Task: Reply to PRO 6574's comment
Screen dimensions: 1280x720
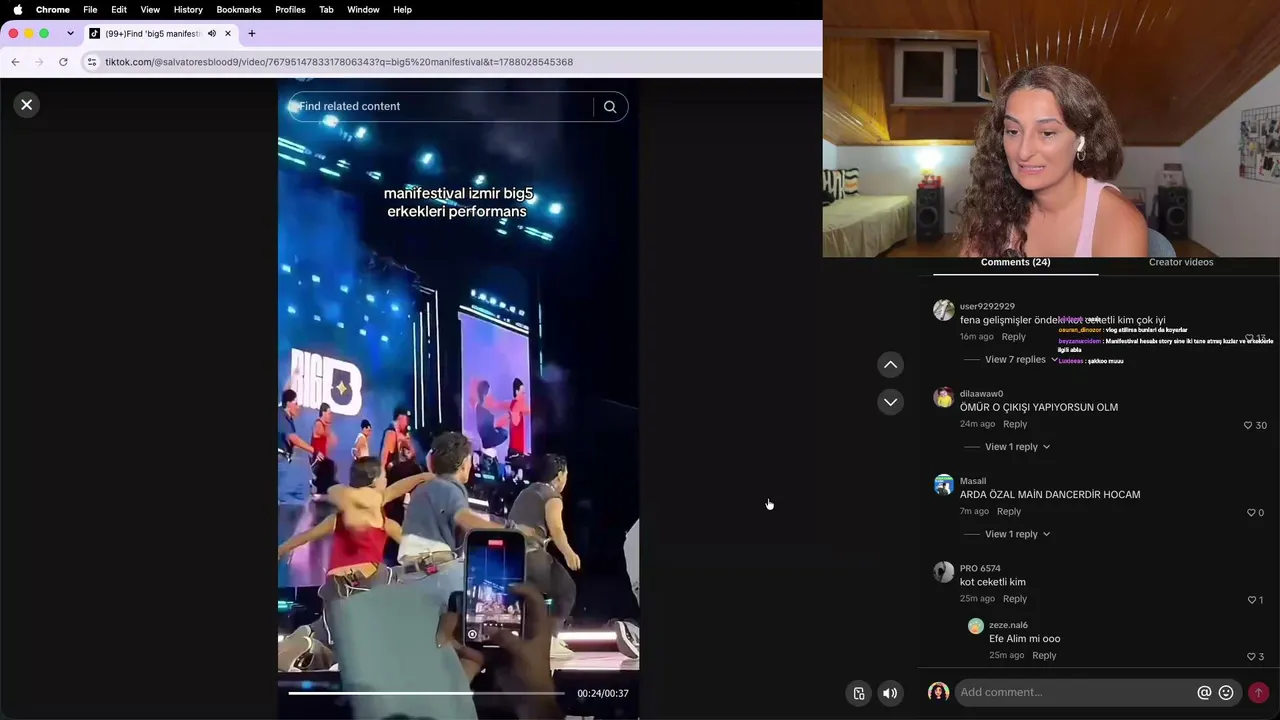Action: [x=1015, y=599]
